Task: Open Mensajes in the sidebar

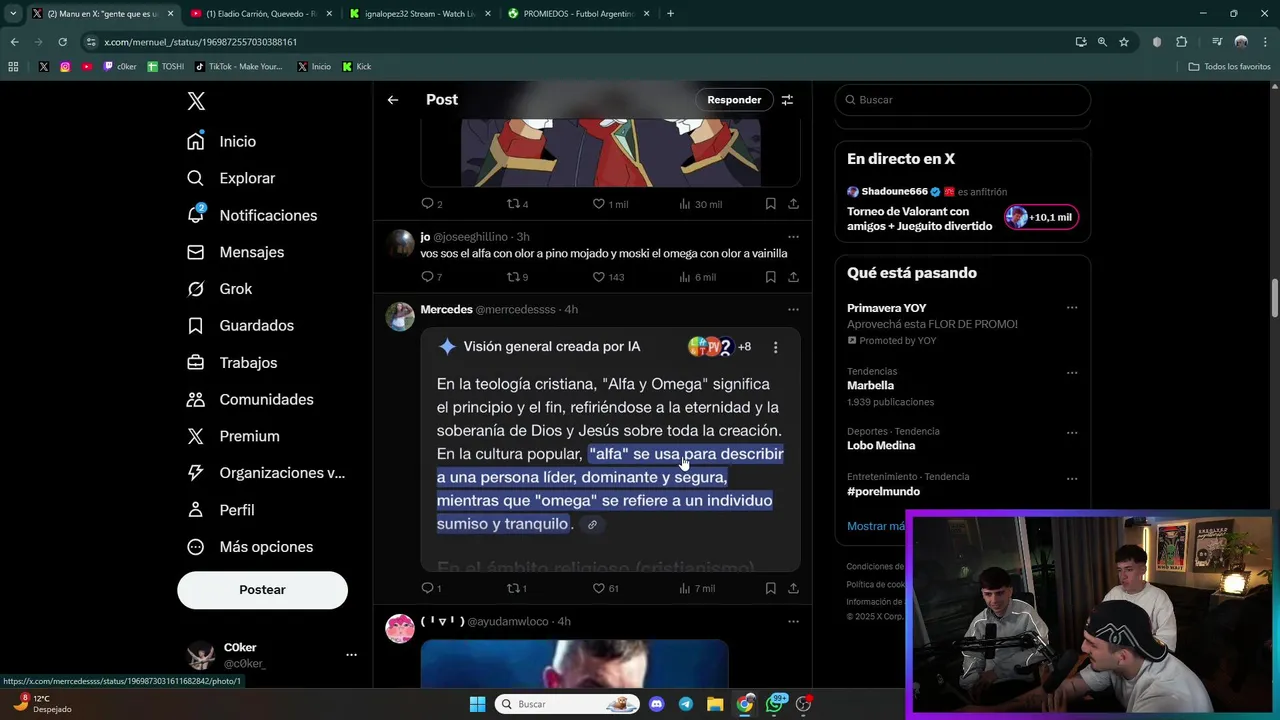Action: (235, 252)
